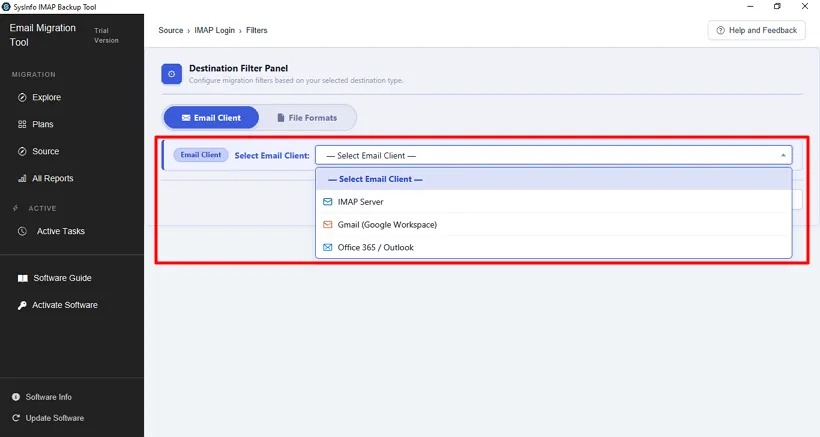Click the Update Software refresh icon
The height and width of the screenshot is (437, 820).
tap(16, 418)
